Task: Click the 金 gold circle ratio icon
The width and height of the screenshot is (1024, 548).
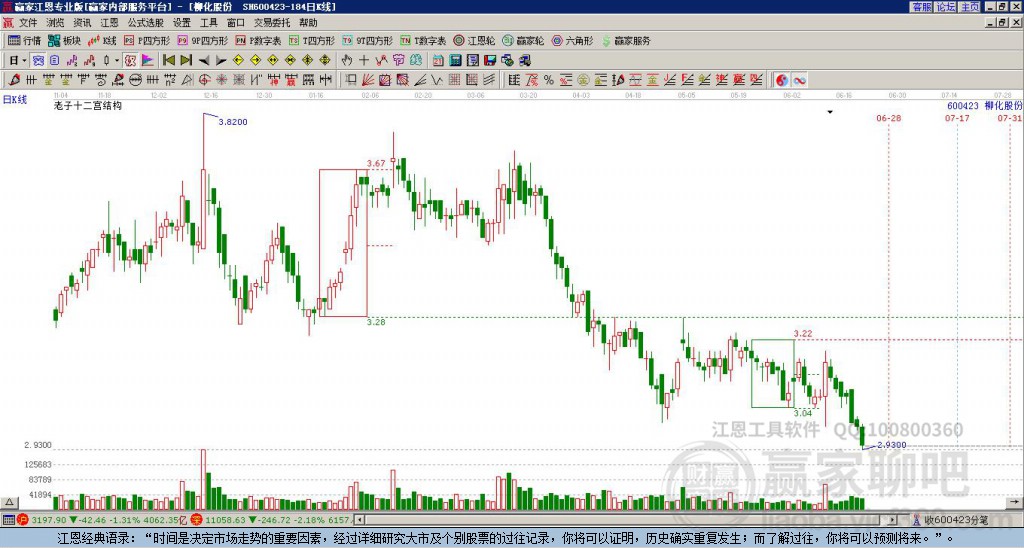Action: (583, 80)
